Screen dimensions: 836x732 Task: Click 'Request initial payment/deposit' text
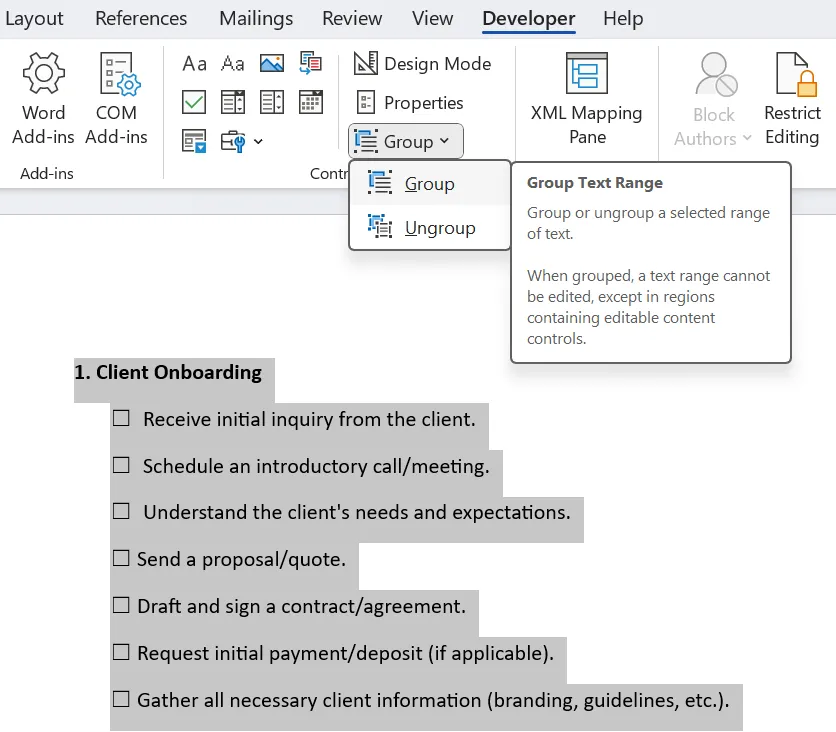click(x=280, y=653)
